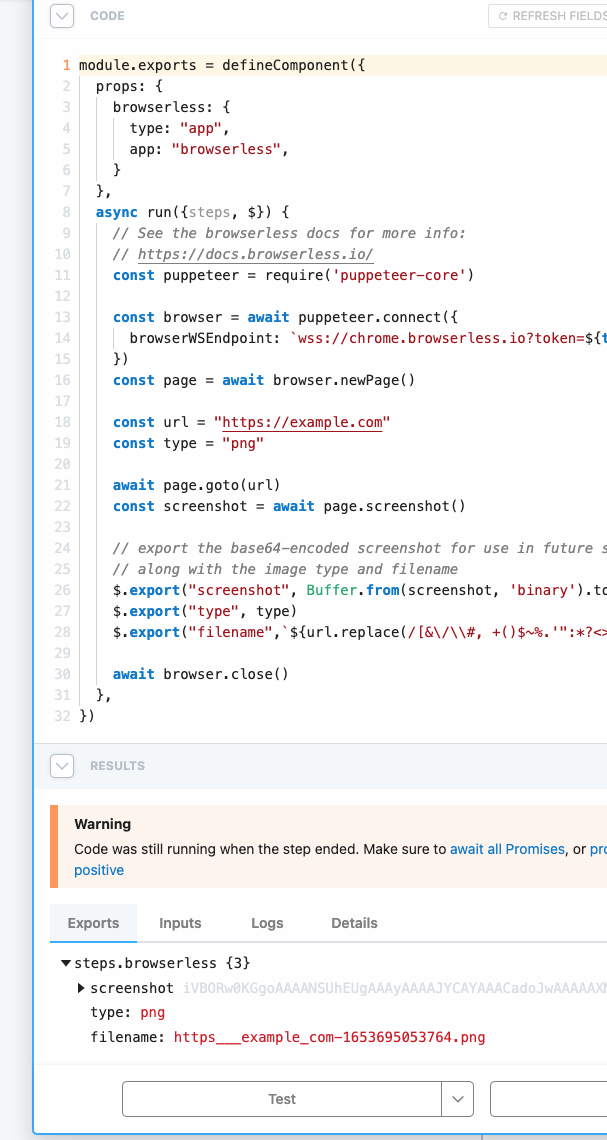Viewport: 607px width, 1140px height.
Task: Click the https://example.com string on line 18
Action: click(302, 422)
